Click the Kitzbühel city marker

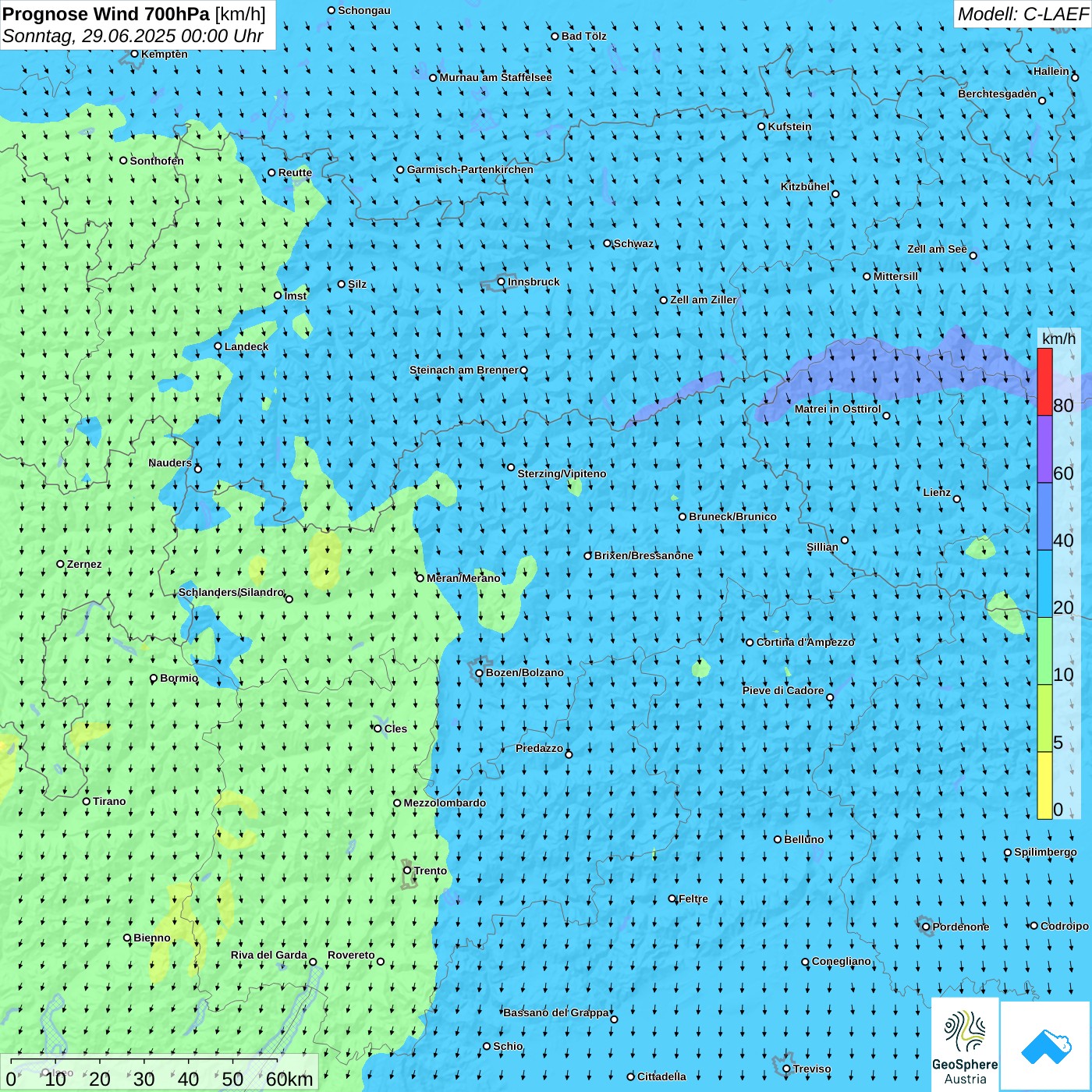click(835, 194)
